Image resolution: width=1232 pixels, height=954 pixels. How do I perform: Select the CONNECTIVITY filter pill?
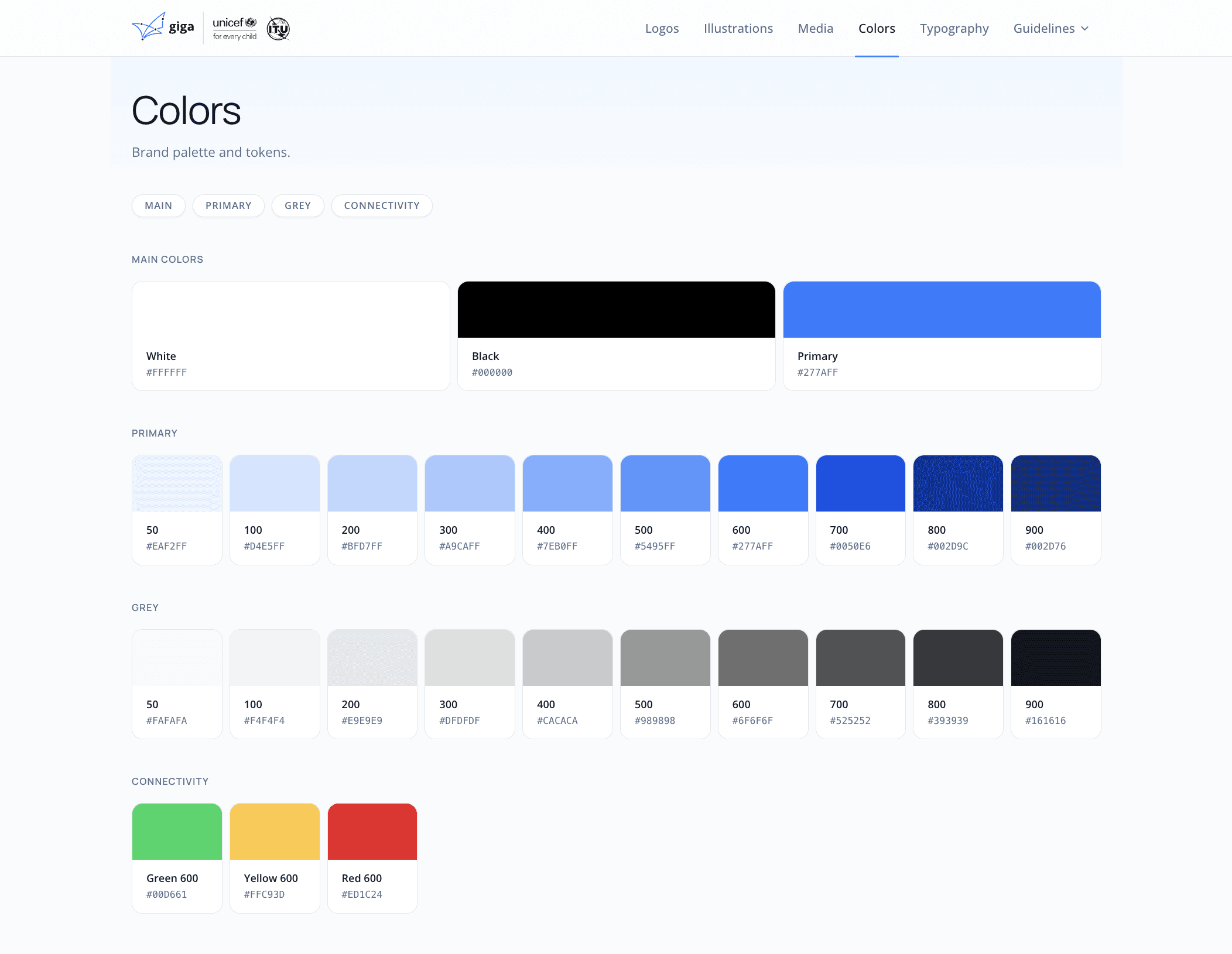(382, 205)
